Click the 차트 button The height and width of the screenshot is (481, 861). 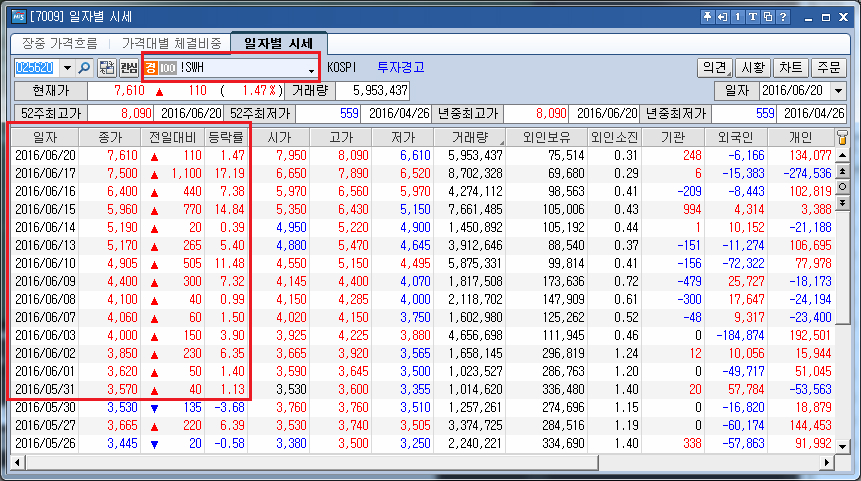tap(790, 68)
